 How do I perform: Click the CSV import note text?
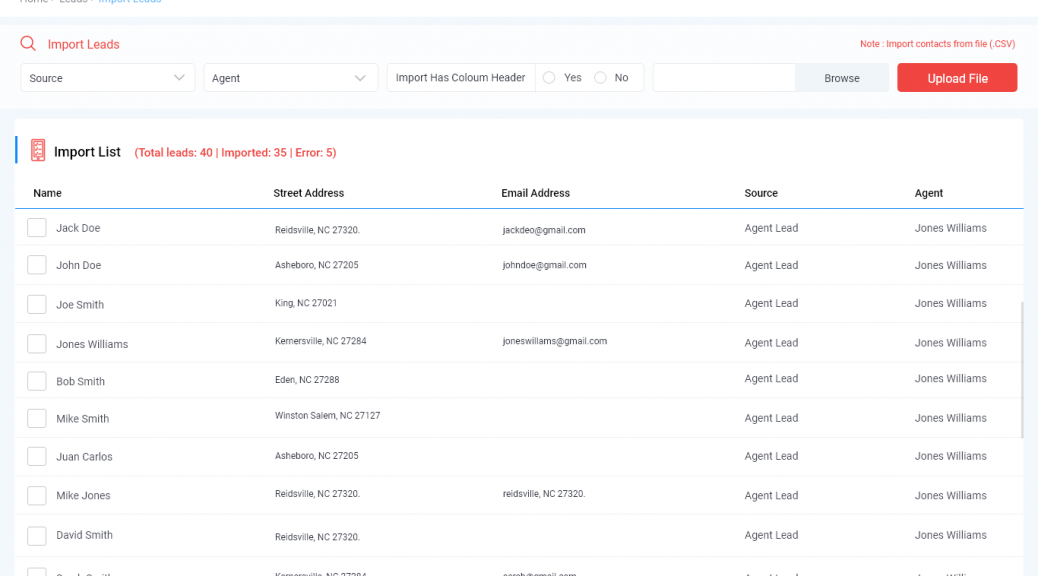pyautogui.click(x=937, y=44)
